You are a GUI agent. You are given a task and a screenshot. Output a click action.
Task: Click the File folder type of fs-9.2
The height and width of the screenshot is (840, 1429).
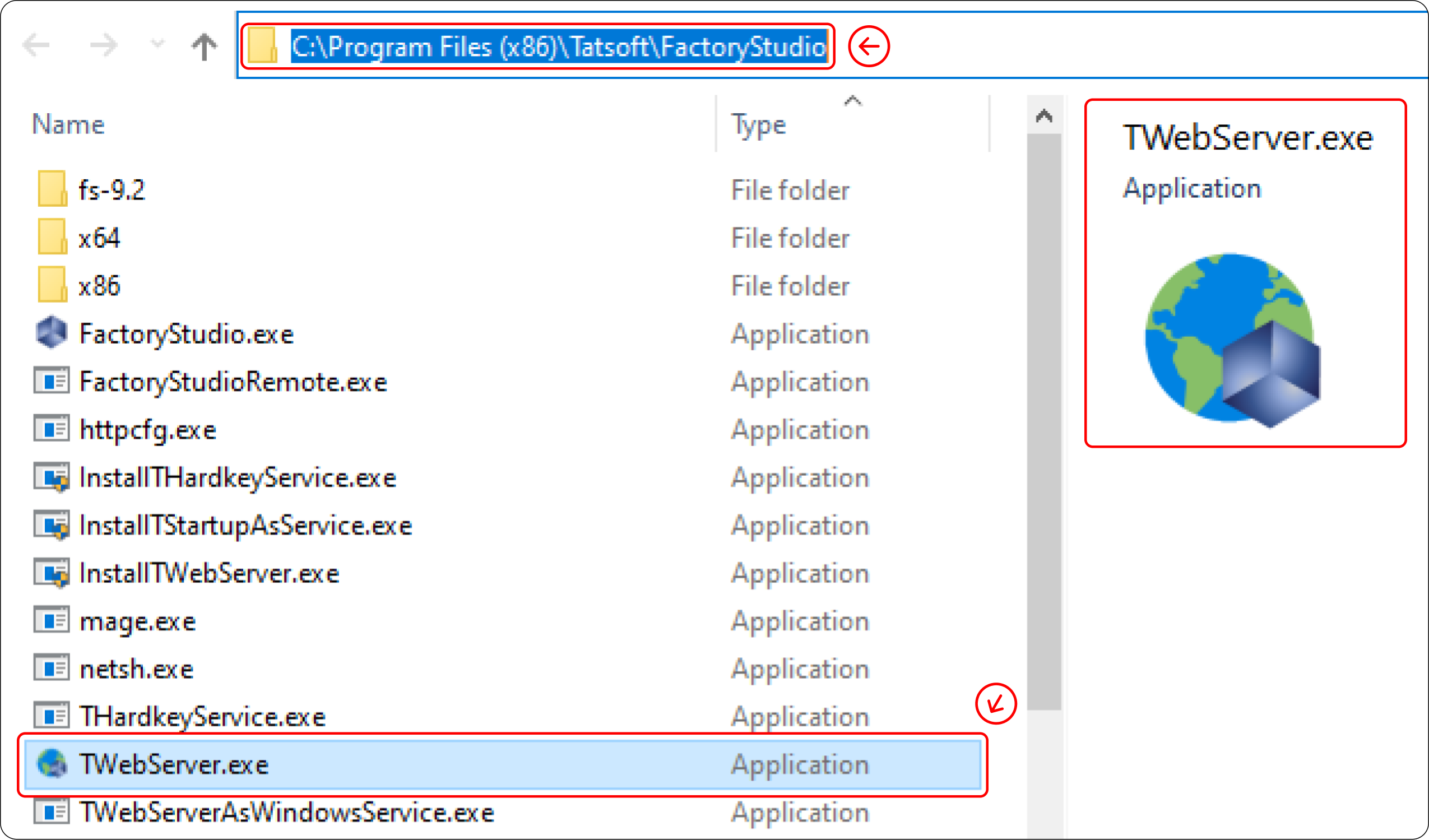[791, 190]
